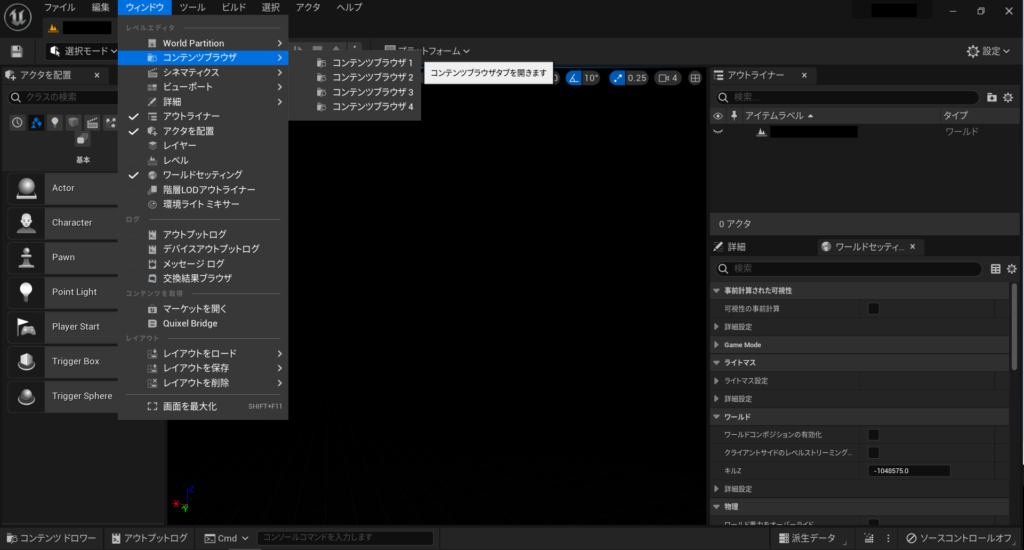The image size is (1024, 550).
Task: Enable the 可視性の事前計算 checkbox
Action: tap(873, 309)
